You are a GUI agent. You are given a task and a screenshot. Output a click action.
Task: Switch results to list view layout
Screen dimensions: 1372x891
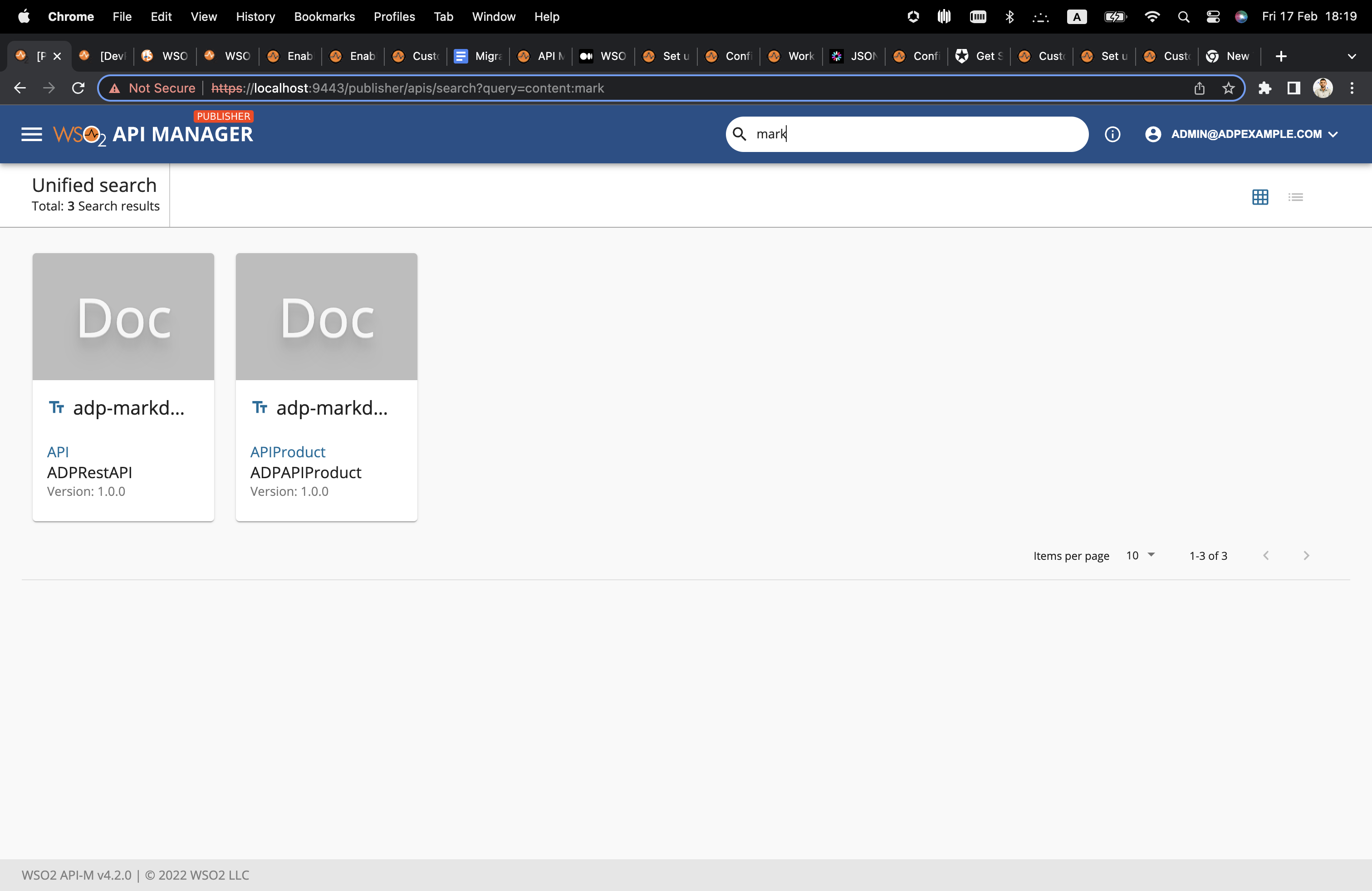pos(1295,197)
